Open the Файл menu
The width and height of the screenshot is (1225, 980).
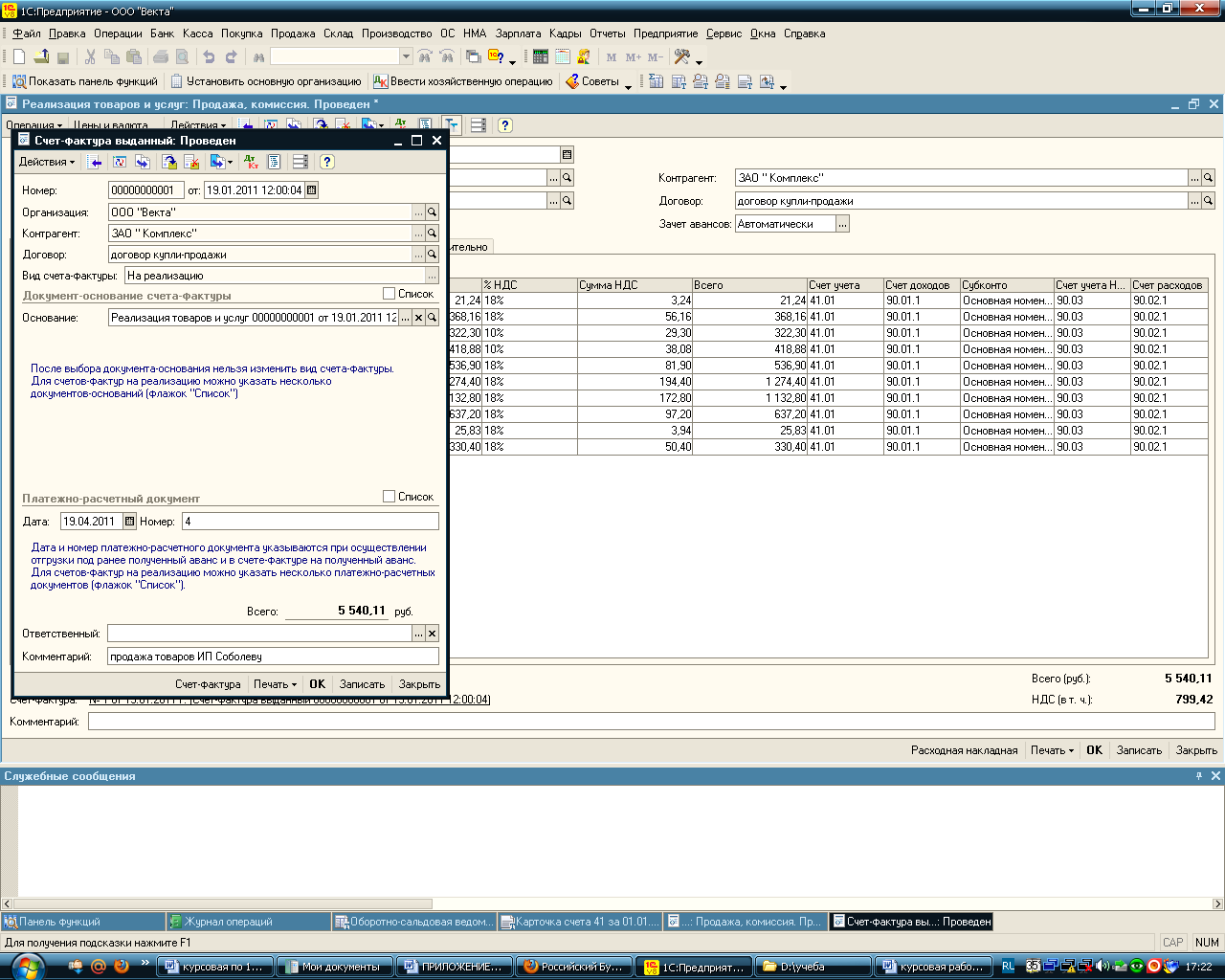tap(26, 33)
